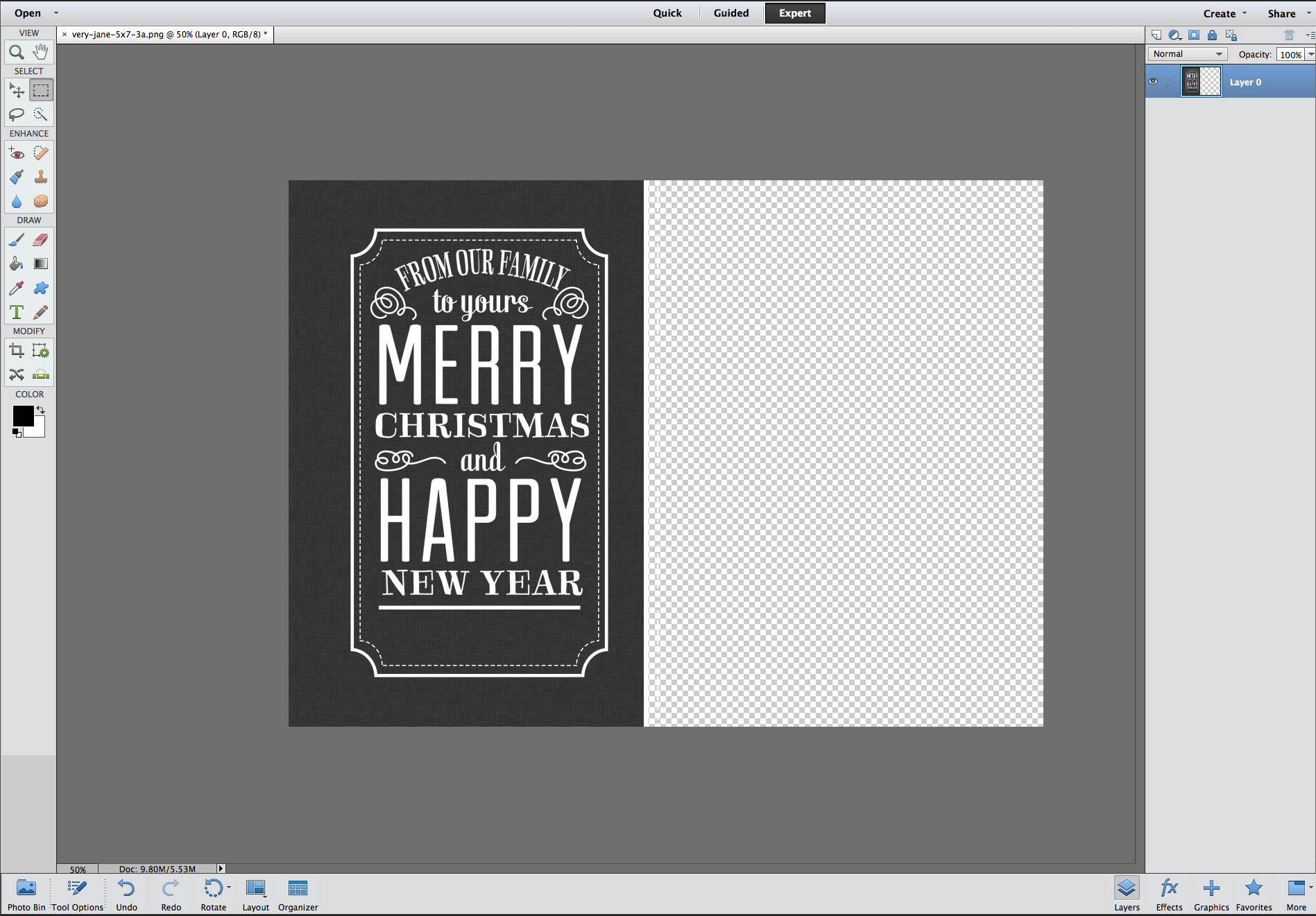The image size is (1316, 916).
Task: Select the Quick Selection tool
Action: pyautogui.click(x=41, y=114)
